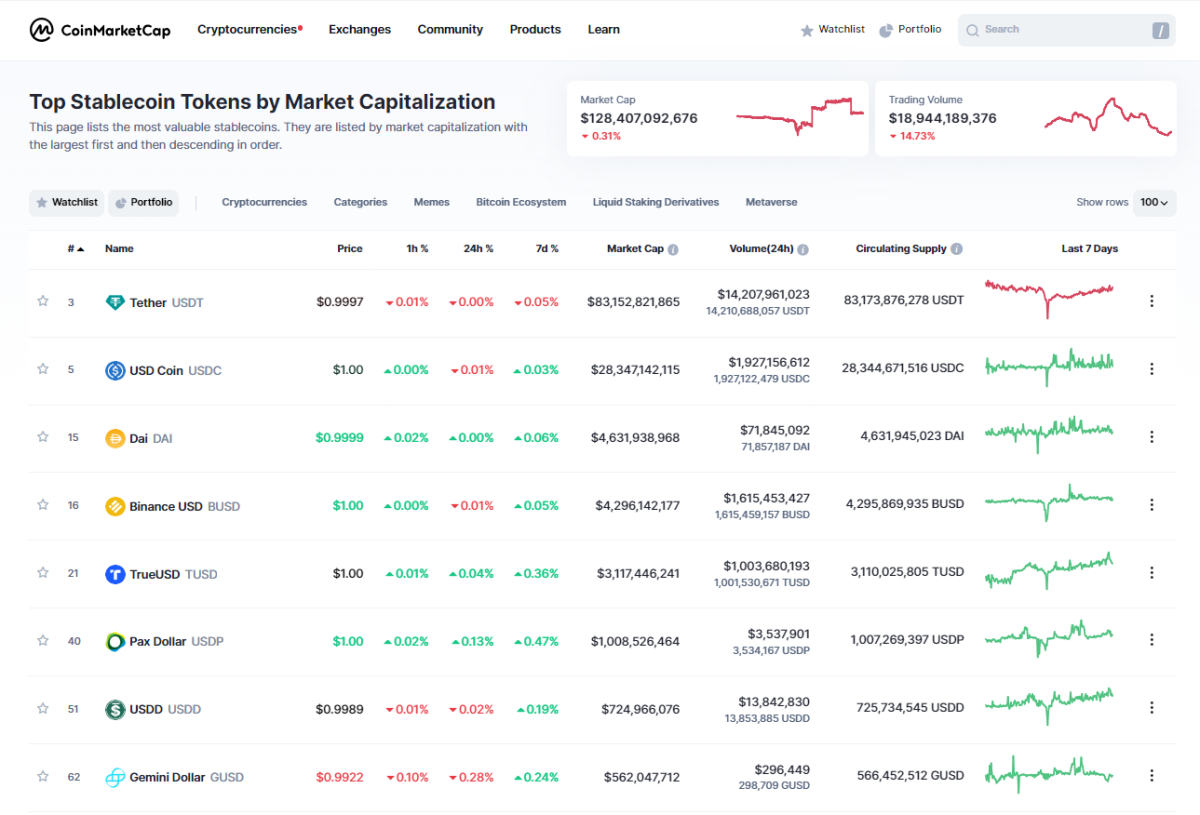Sort by 1h % column header
This screenshot has height=815, width=1200.
coord(417,249)
